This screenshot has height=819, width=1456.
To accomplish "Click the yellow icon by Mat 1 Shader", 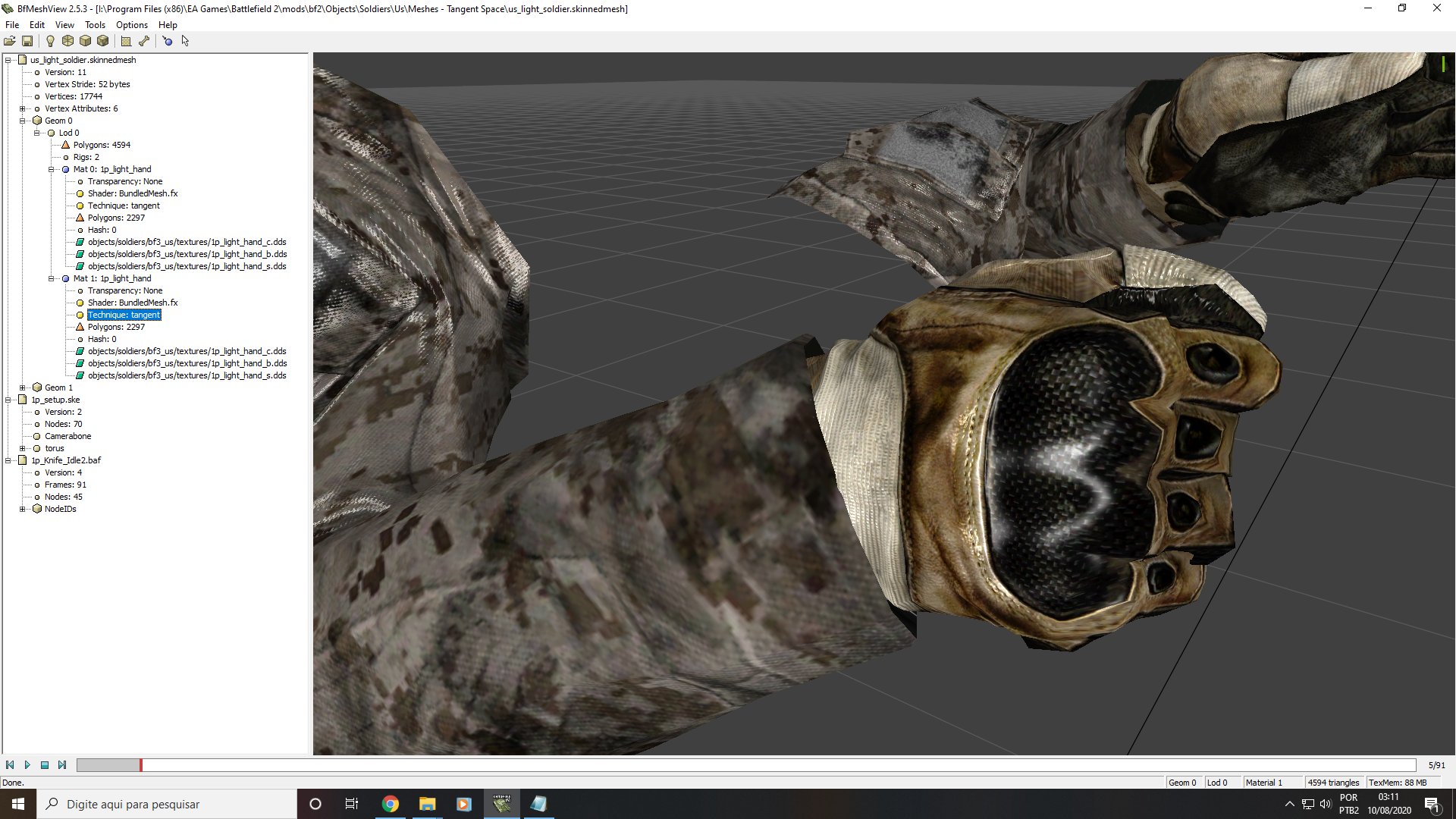I will point(80,303).
